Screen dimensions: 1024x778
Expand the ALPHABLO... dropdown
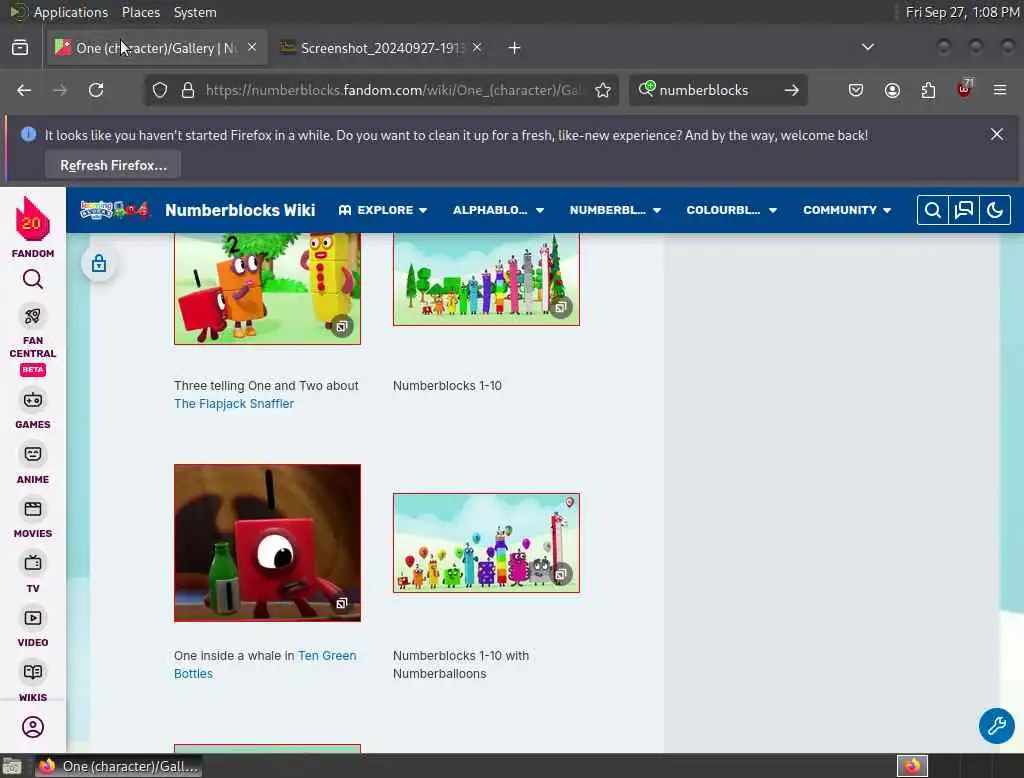point(498,210)
